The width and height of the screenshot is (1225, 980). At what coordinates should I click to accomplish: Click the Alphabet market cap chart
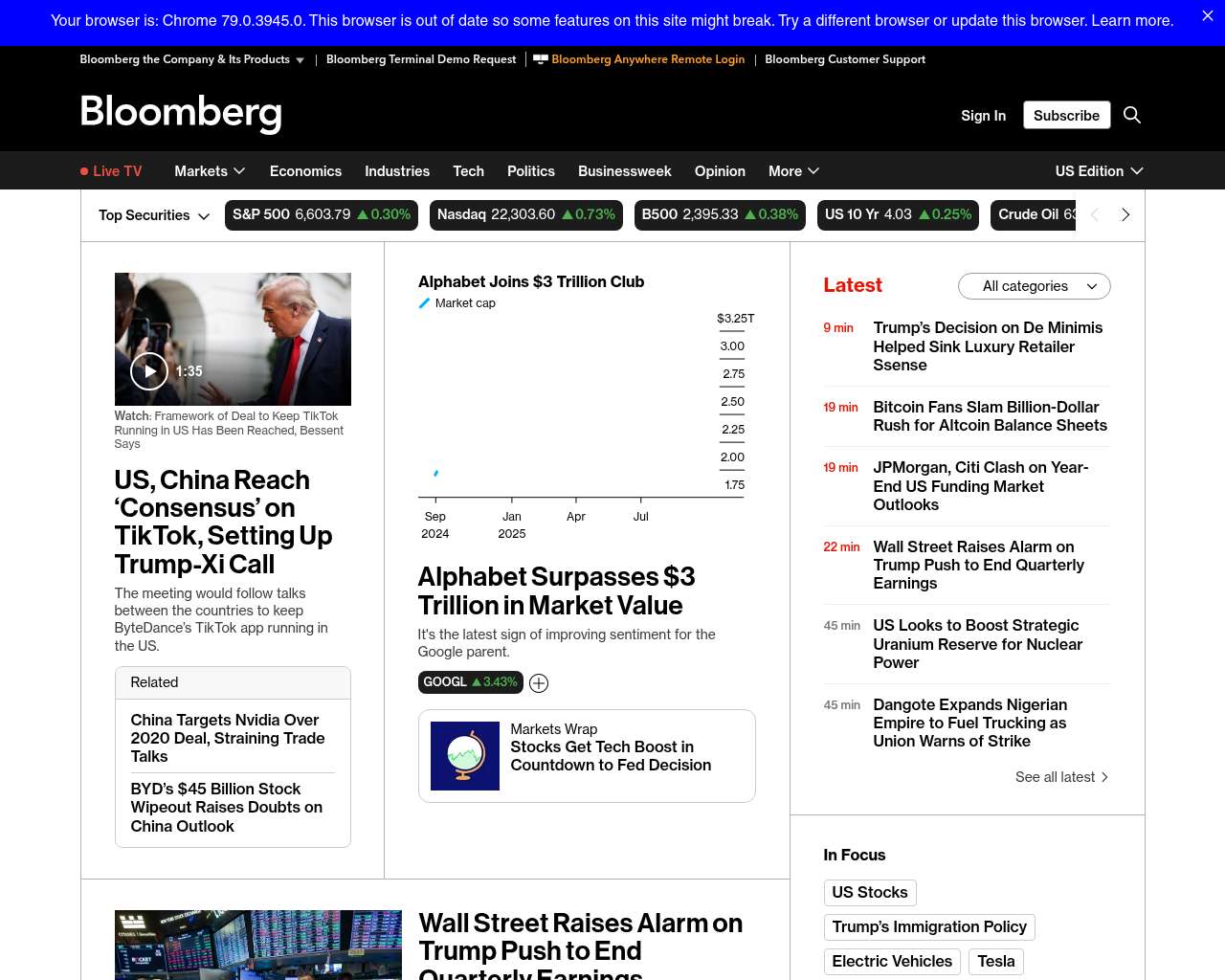point(586,407)
